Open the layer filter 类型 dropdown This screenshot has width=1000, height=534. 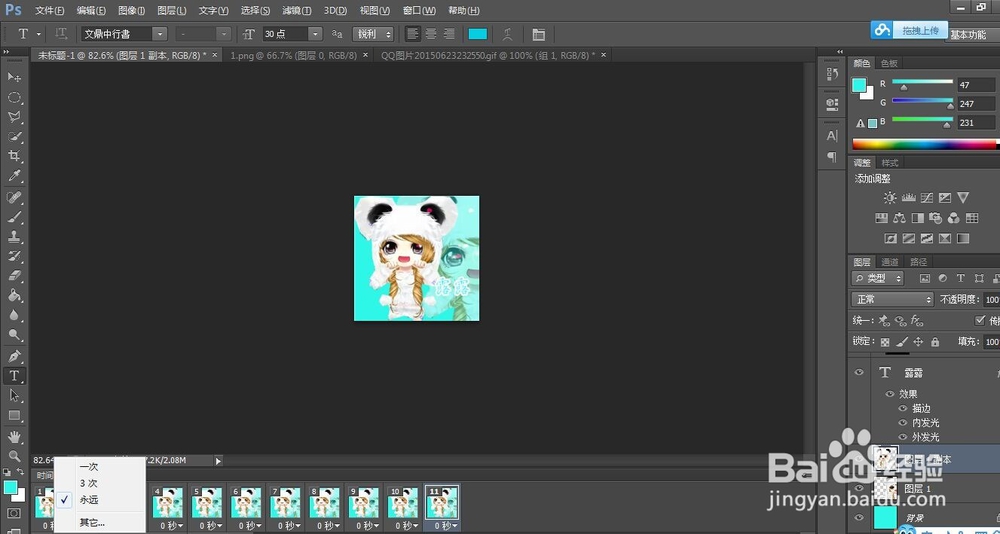click(878, 278)
